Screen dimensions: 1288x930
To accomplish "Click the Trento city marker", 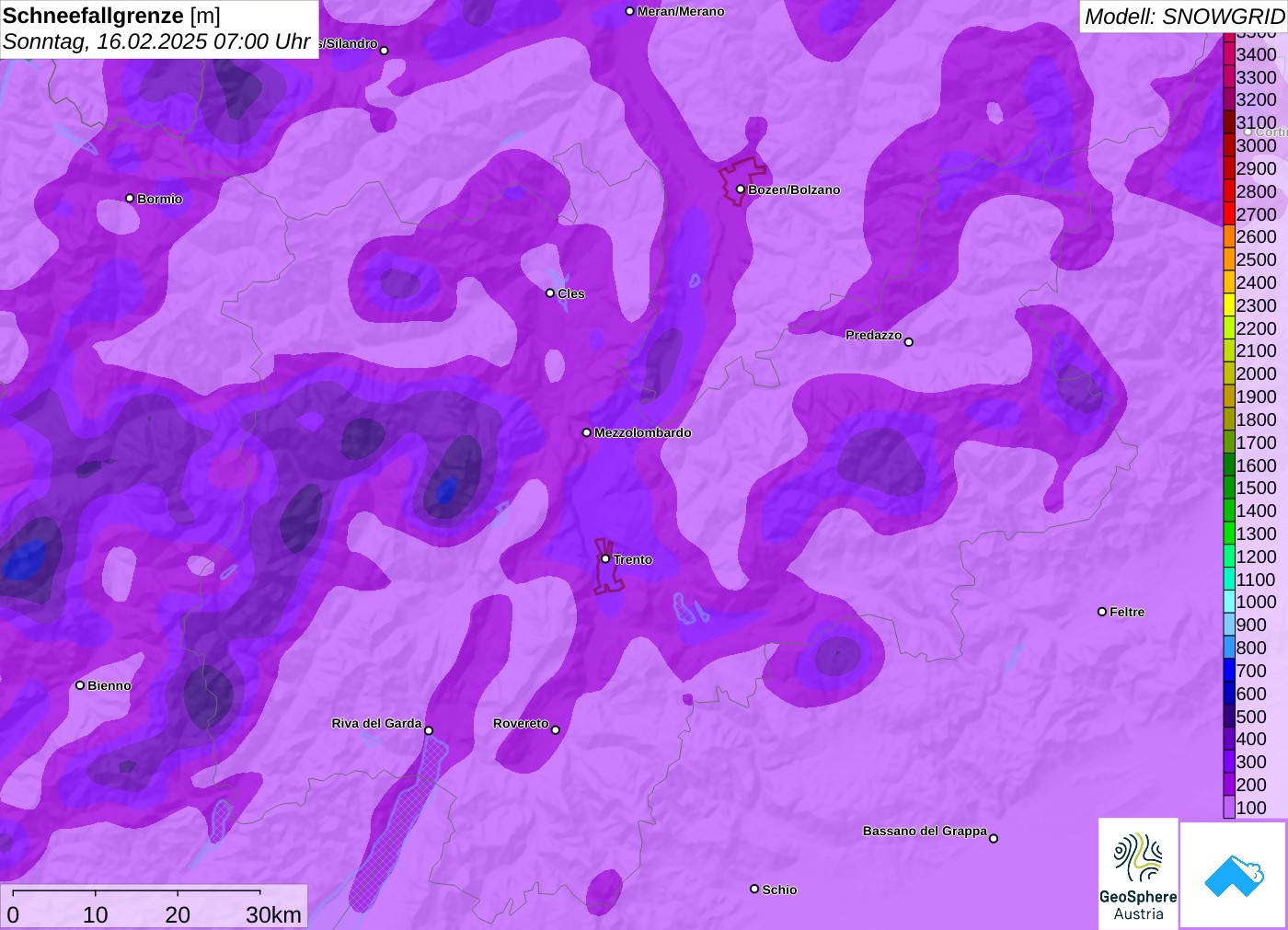I will click(605, 558).
